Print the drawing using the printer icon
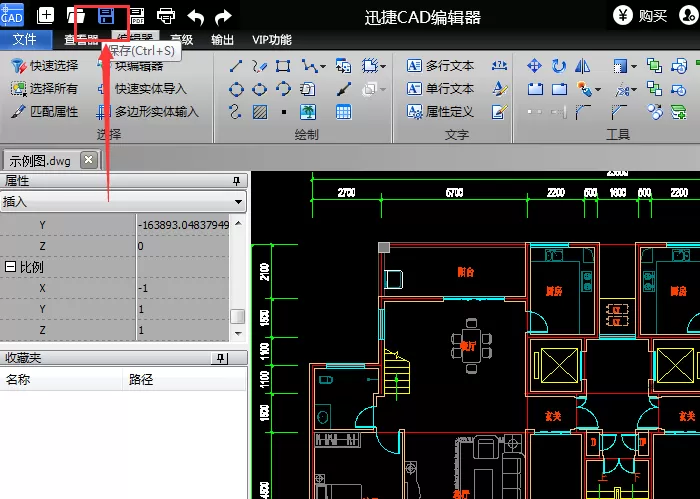This screenshot has width=700, height=499. point(166,17)
